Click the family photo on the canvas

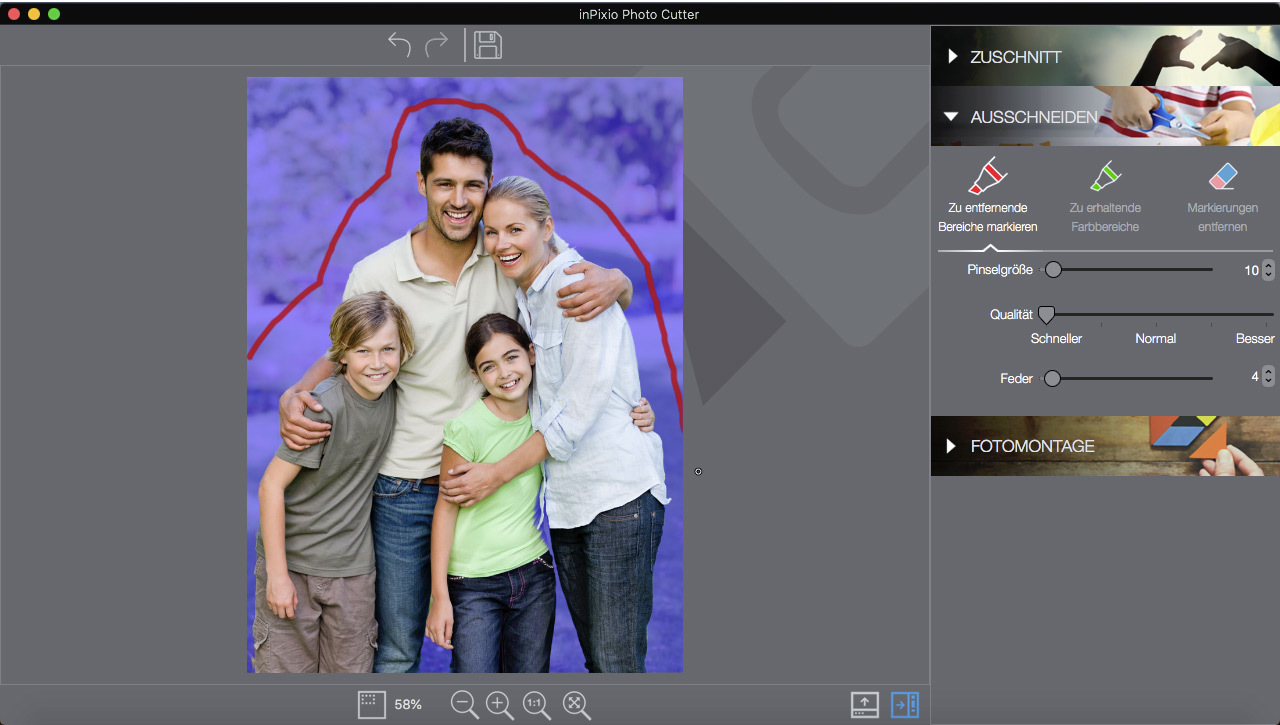[x=465, y=375]
